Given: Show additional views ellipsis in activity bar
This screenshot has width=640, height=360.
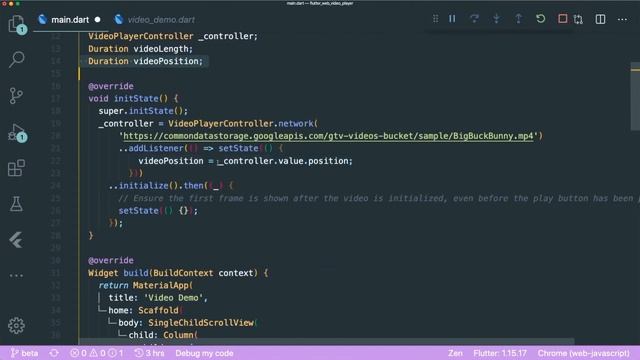Looking at the screenshot, I should pos(16,276).
